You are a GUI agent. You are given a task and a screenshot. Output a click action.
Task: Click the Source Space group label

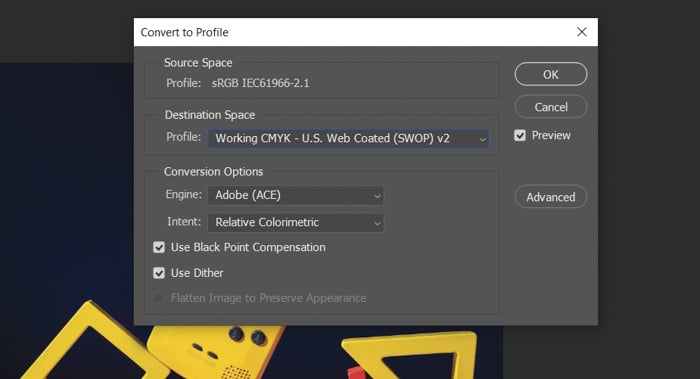pyautogui.click(x=198, y=62)
